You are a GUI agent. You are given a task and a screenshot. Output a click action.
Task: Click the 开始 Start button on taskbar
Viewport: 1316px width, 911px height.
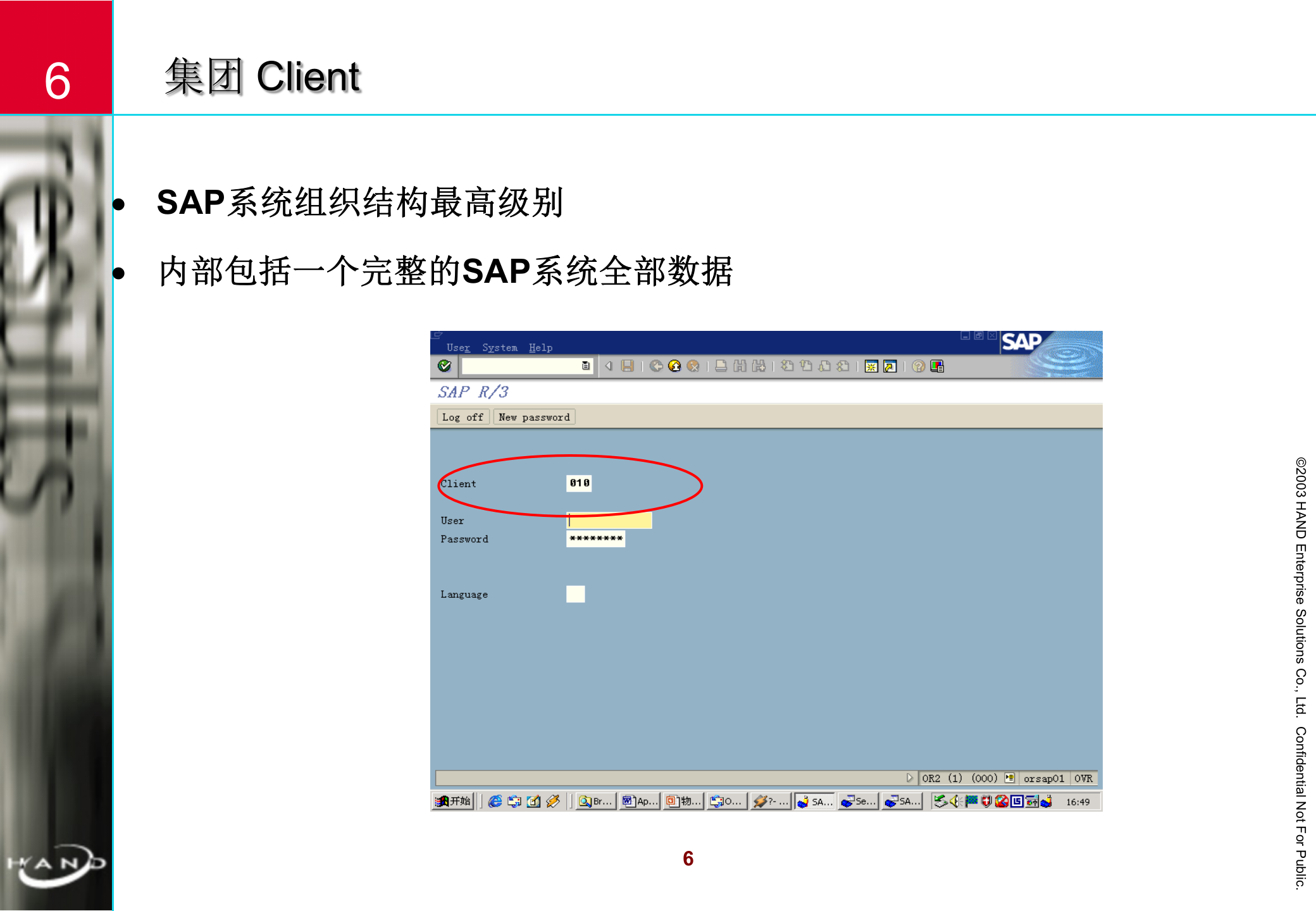(452, 801)
